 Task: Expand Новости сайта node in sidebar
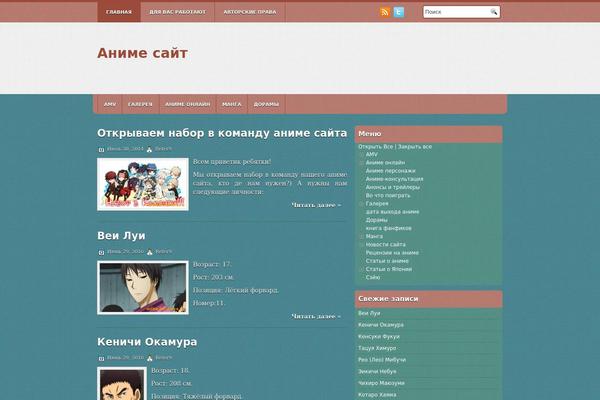(361, 245)
